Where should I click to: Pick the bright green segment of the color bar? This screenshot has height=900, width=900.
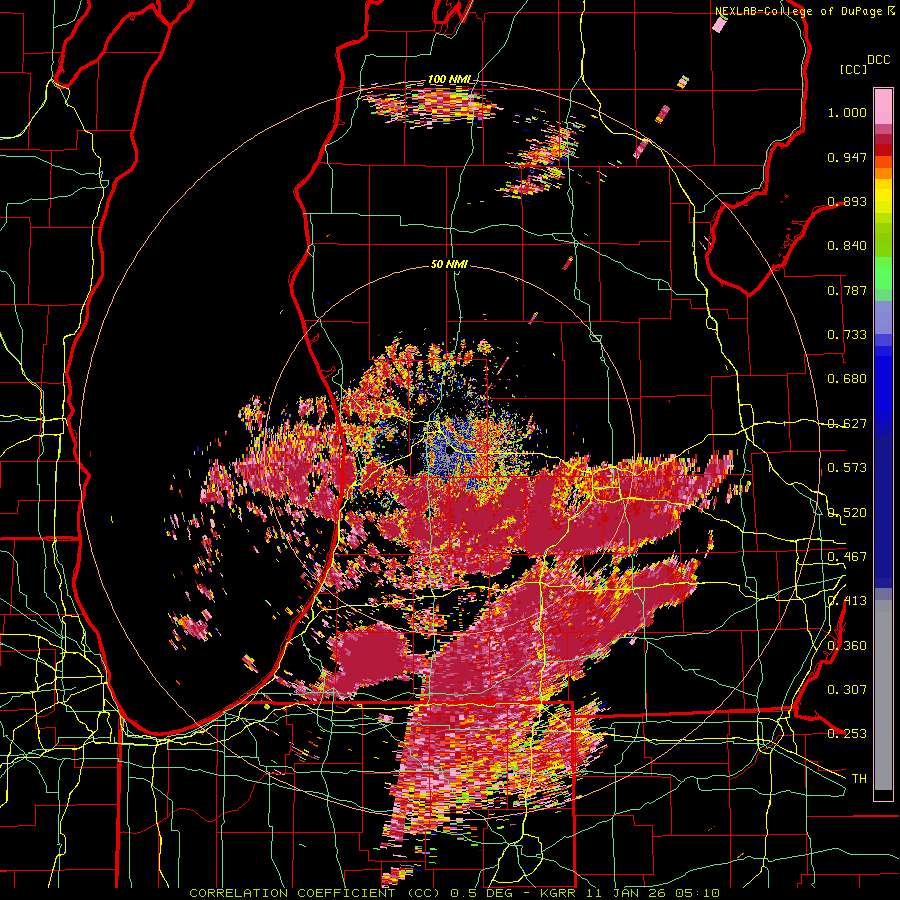(883, 273)
